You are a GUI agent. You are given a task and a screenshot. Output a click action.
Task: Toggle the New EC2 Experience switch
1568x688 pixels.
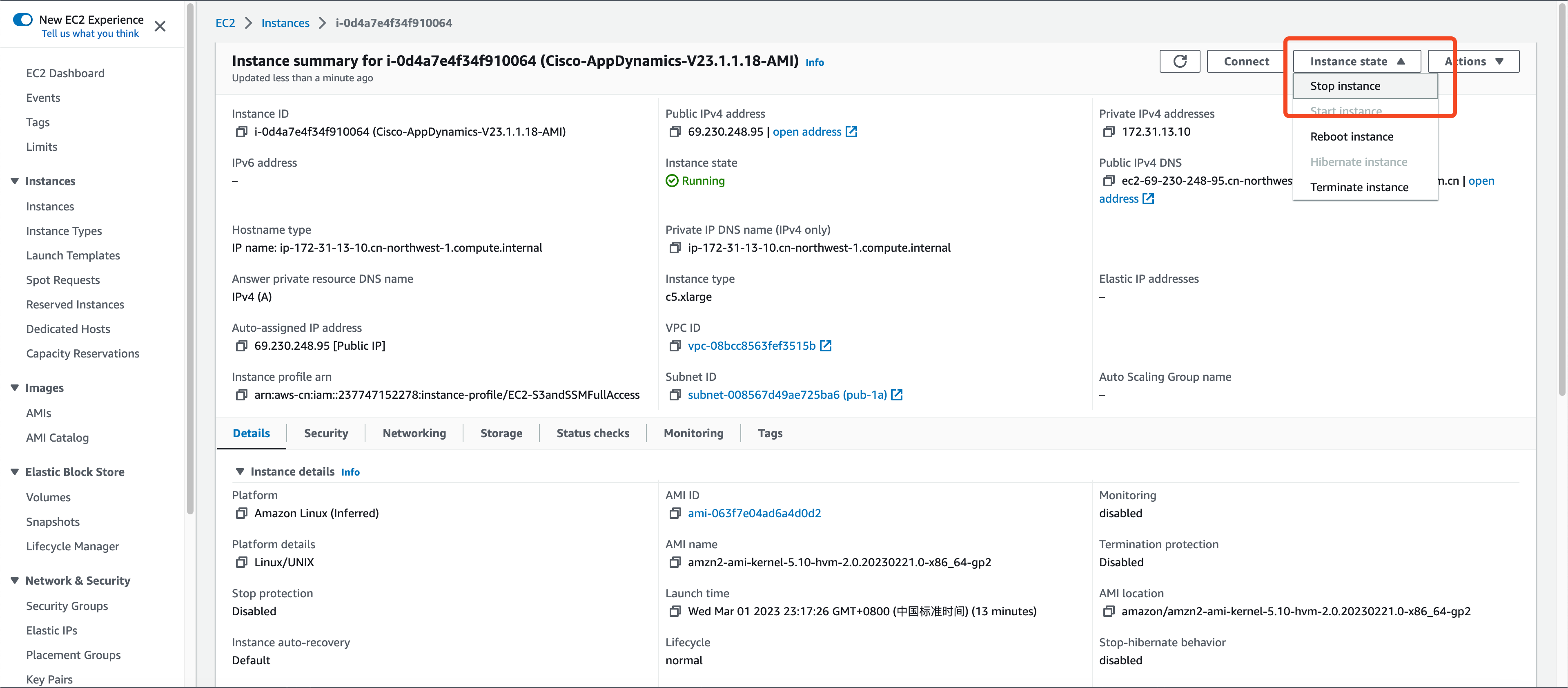[x=22, y=20]
